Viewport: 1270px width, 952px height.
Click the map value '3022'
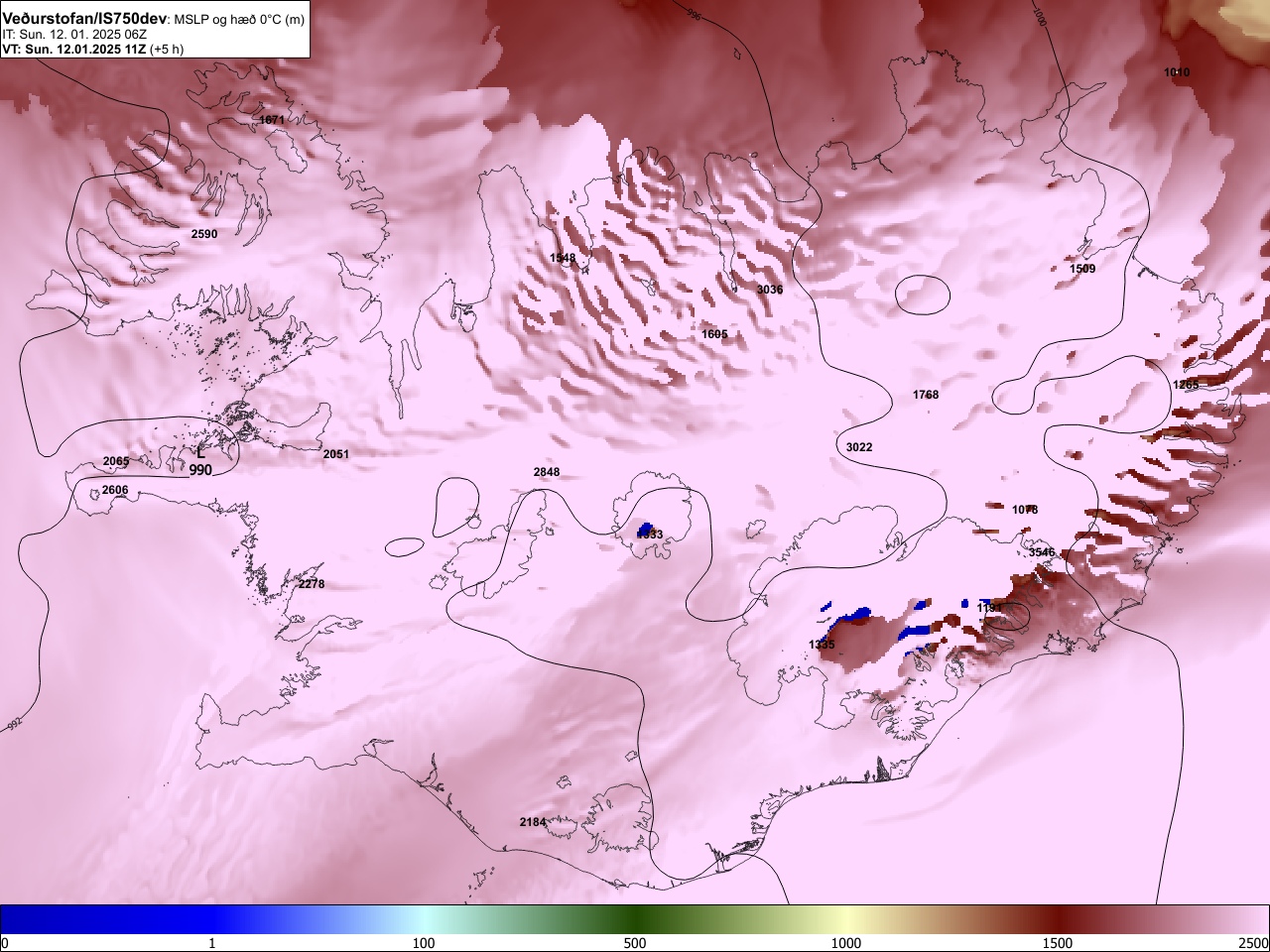pos(859,447)
